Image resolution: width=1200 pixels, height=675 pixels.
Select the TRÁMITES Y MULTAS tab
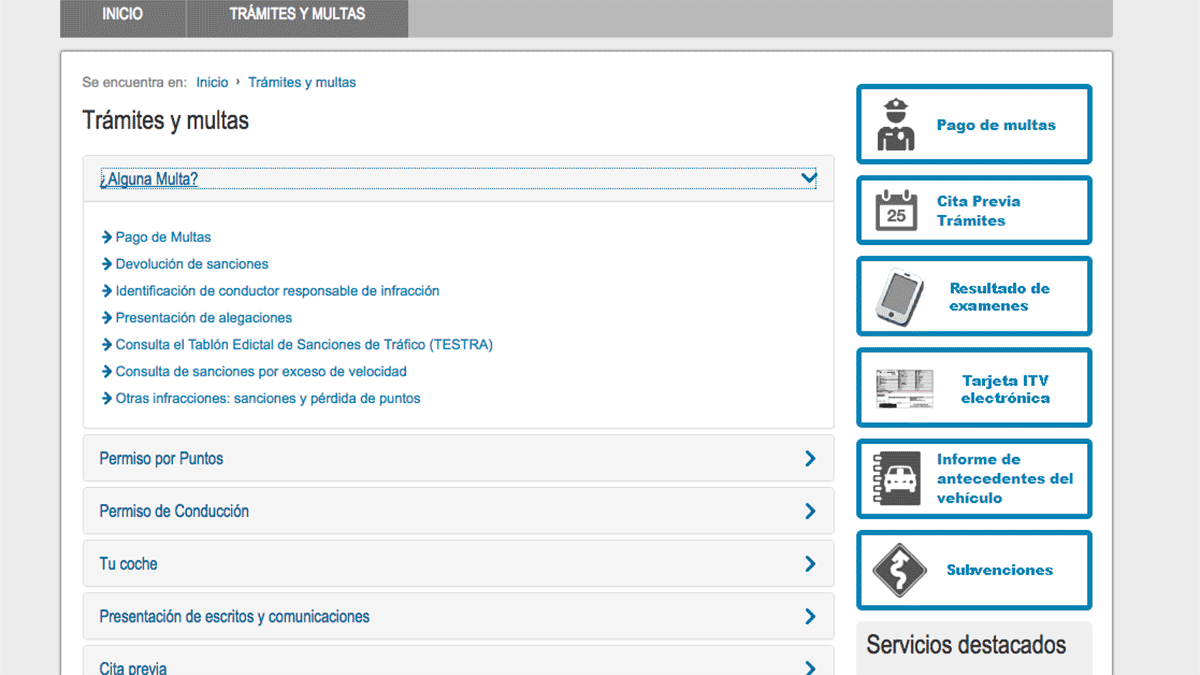297,15
